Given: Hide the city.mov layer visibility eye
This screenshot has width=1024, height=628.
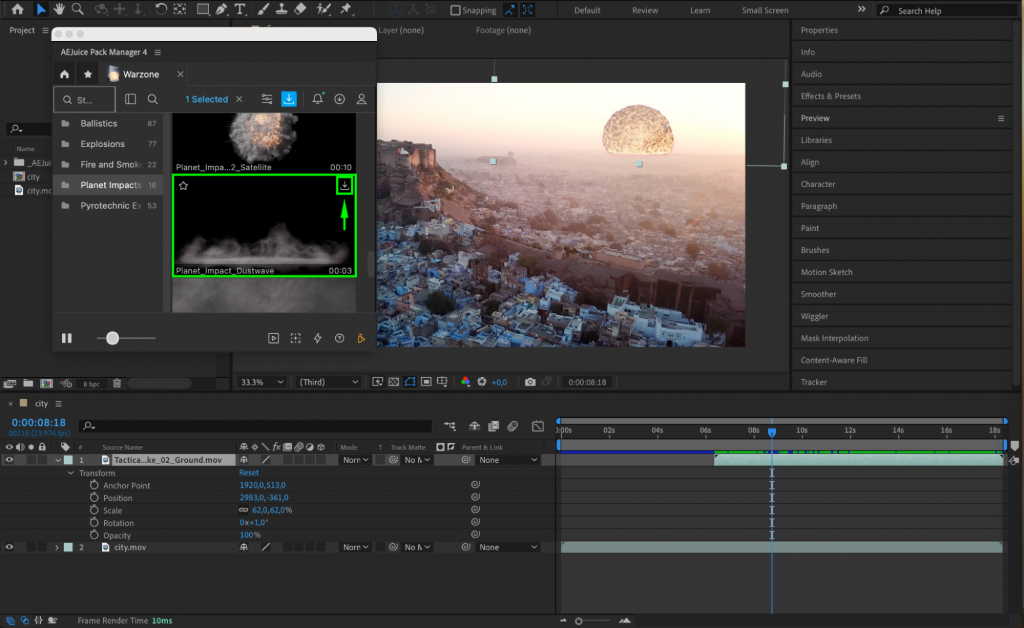Looking at the screenshot, I should click(x=9, y=546).
